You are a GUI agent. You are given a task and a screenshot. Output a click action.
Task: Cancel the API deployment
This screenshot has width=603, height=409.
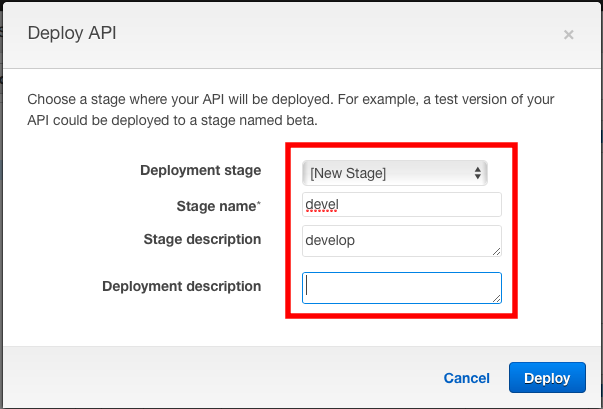coord(466,378)
